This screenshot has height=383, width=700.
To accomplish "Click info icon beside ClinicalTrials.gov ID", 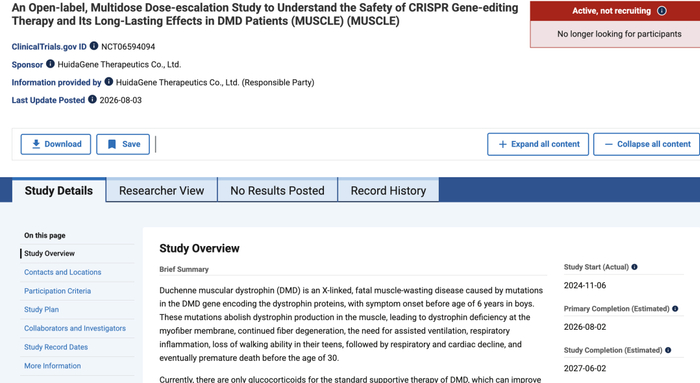I will click(x=94, y=46).
